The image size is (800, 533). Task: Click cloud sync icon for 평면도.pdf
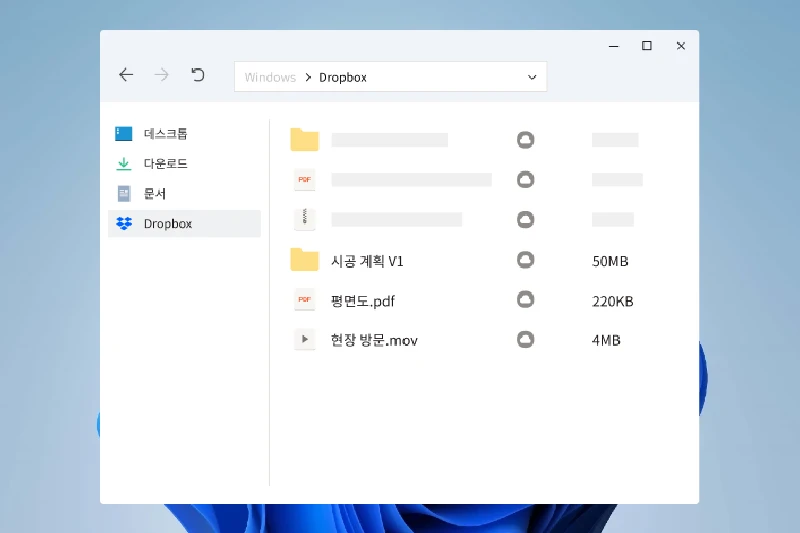[526, 299]
